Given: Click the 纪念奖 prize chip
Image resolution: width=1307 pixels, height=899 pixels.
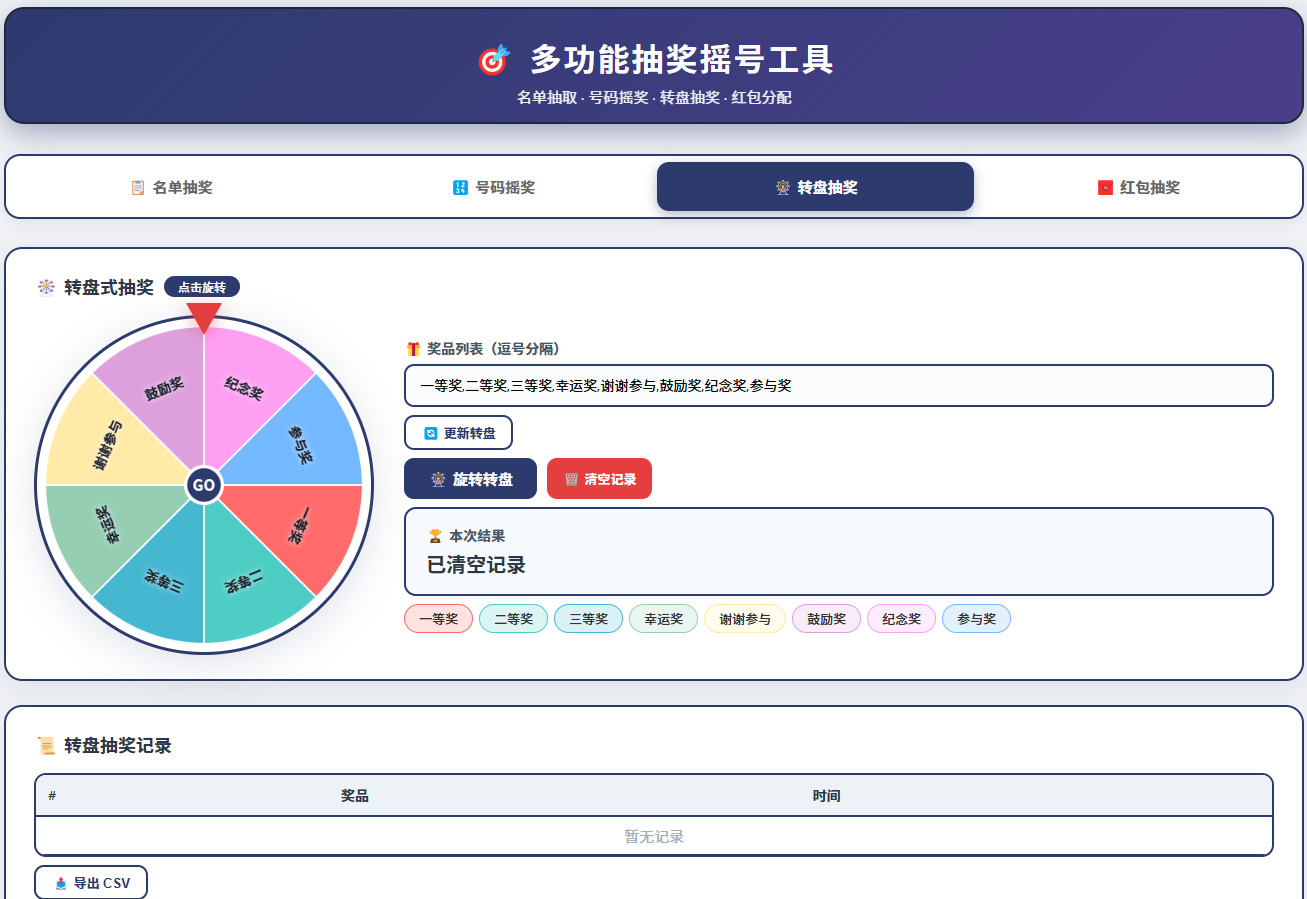Looking at the screenshot, I should pyautogui.click(x=901, y=619).
